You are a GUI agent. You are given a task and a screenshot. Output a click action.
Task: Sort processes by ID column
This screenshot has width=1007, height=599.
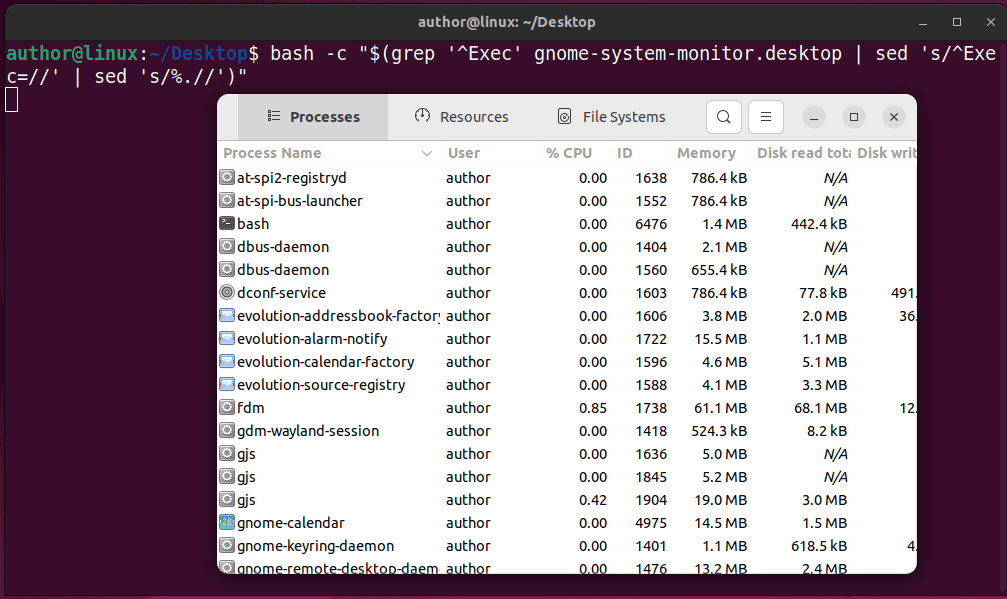point(624,153)
